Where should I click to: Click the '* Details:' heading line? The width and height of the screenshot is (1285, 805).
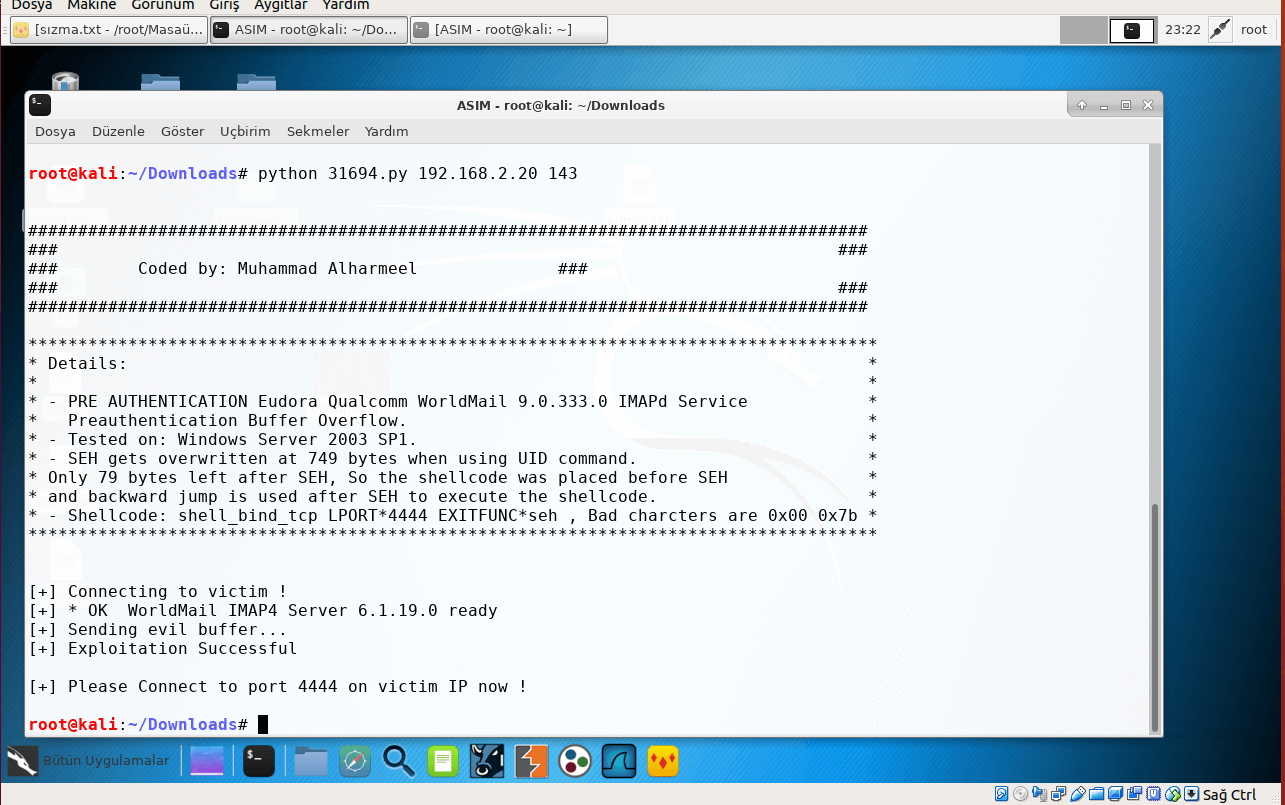click(x=78, y=364)
